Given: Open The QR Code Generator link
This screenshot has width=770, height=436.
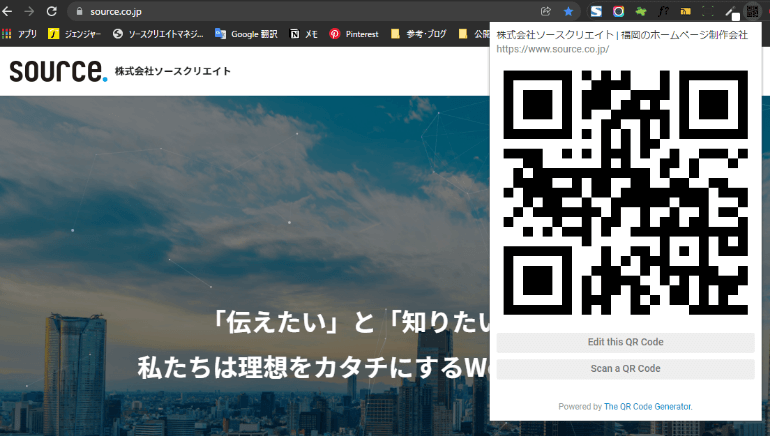Looking at the screenshot, I should click(x=648, y=407).
